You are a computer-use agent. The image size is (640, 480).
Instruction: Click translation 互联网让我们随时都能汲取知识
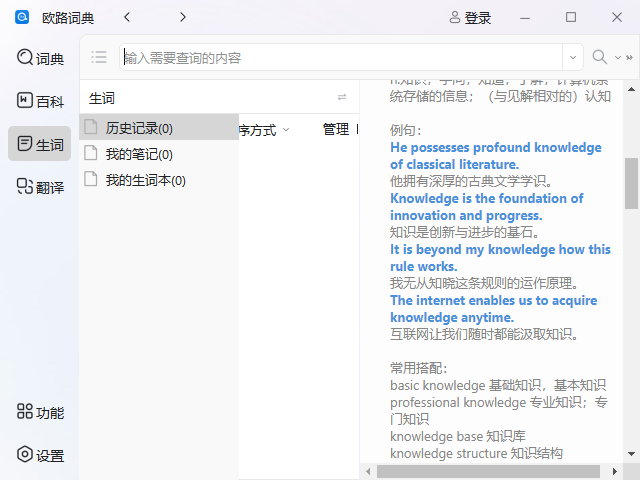pos(484,334)
